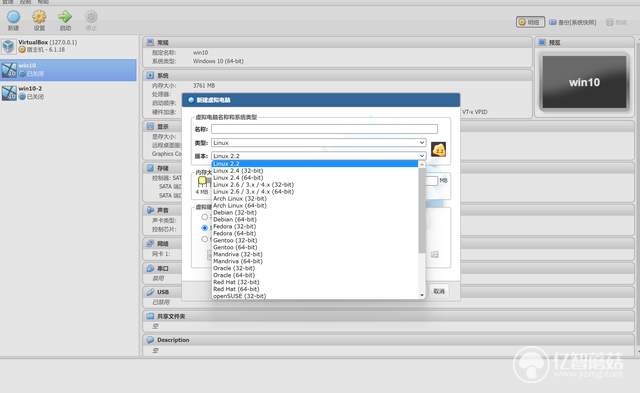
Task: Click the yellow memory slider handle
Action: pyautogui.click(x=202, y=180)
